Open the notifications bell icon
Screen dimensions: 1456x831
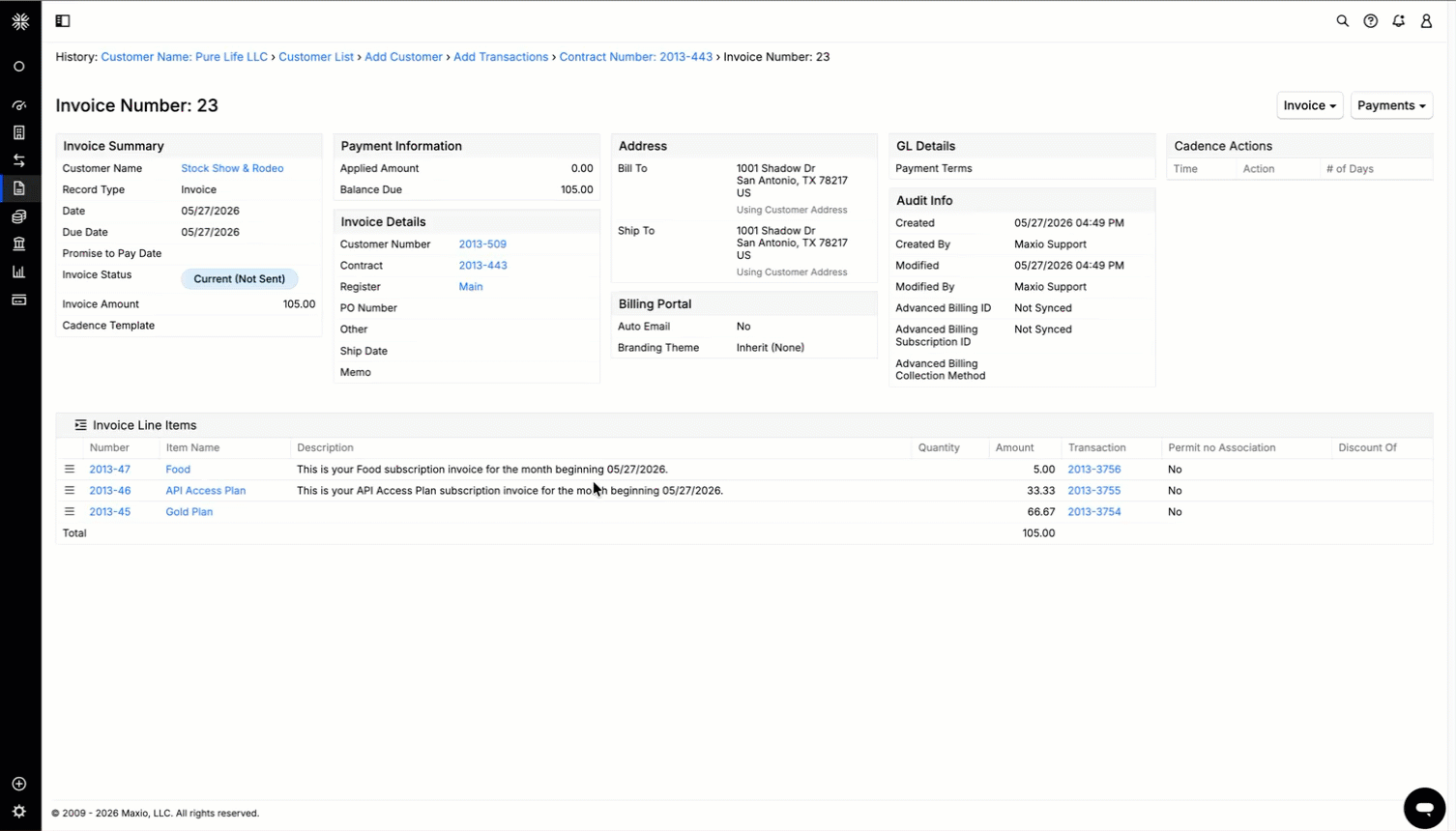pyautogui.click(x=1398, y=21)
